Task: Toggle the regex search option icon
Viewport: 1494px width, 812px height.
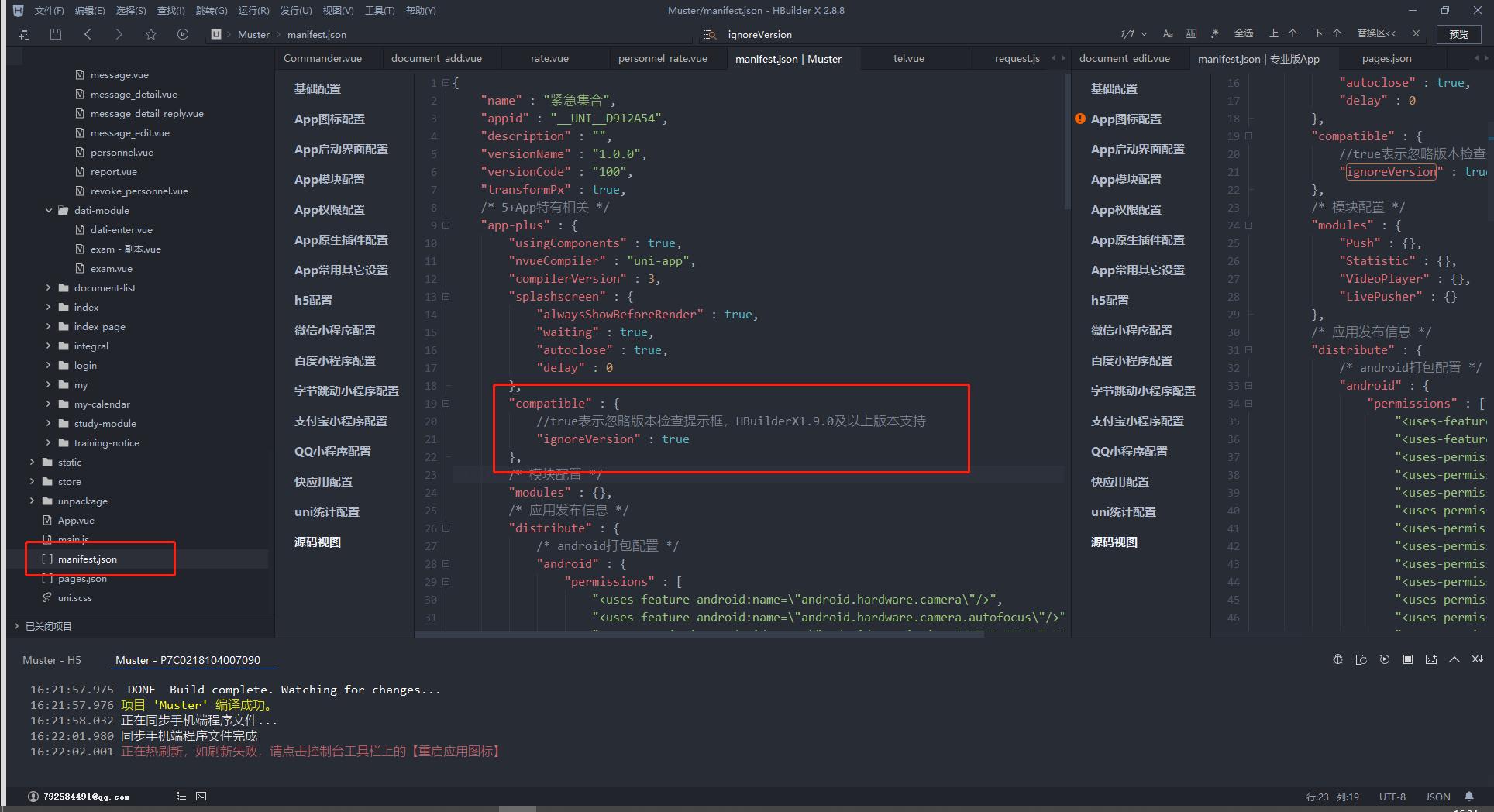Action: 1214,34
